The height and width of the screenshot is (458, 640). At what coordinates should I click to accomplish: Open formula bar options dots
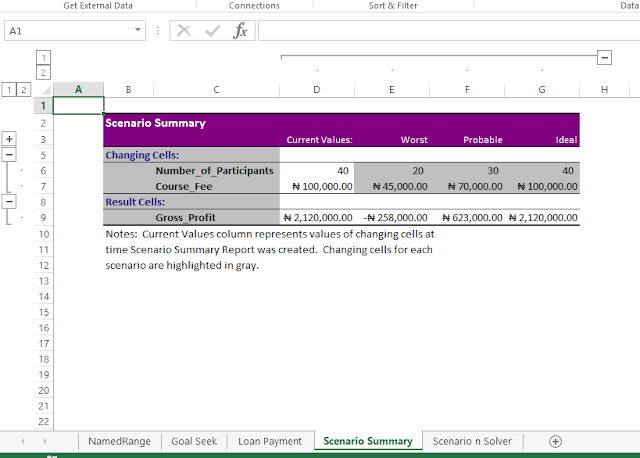click(158, 31)
